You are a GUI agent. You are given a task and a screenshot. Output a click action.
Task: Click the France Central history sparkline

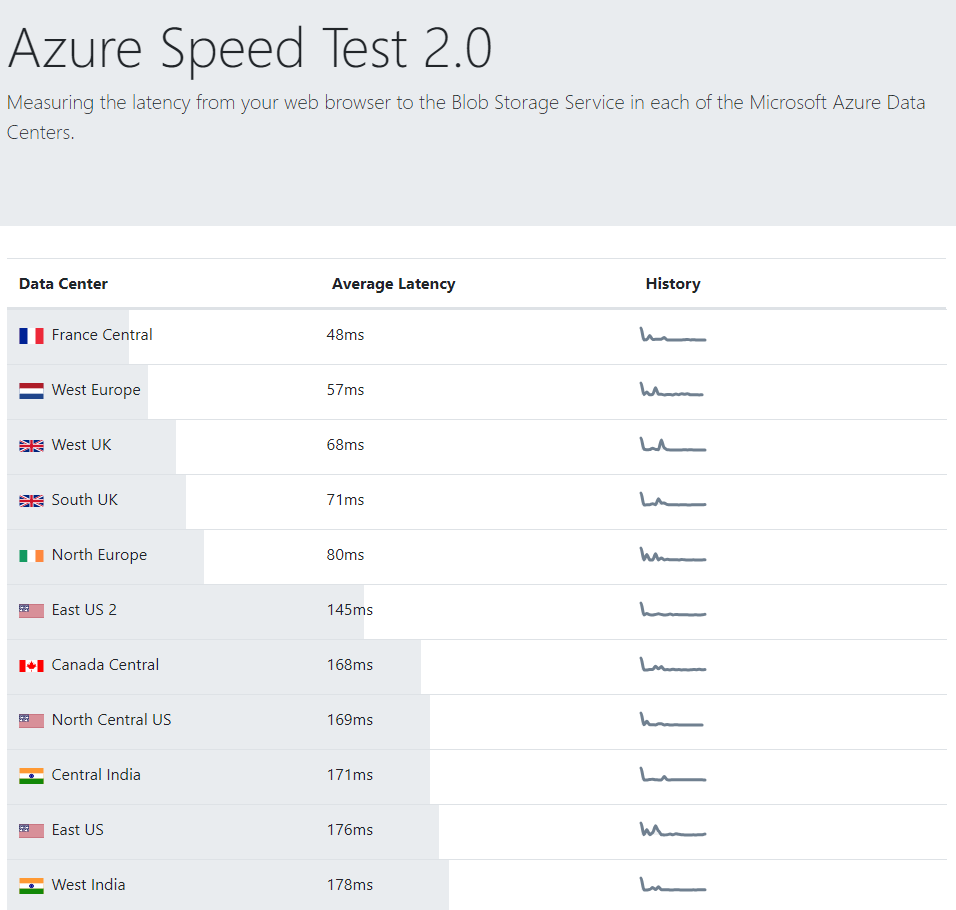click(673, 335)
